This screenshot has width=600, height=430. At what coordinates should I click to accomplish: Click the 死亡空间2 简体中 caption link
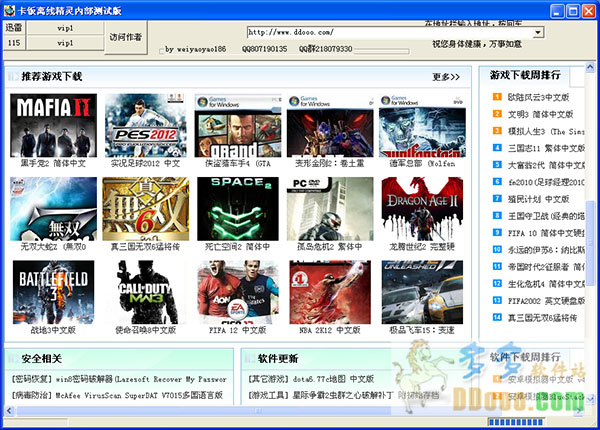point(238,247)
